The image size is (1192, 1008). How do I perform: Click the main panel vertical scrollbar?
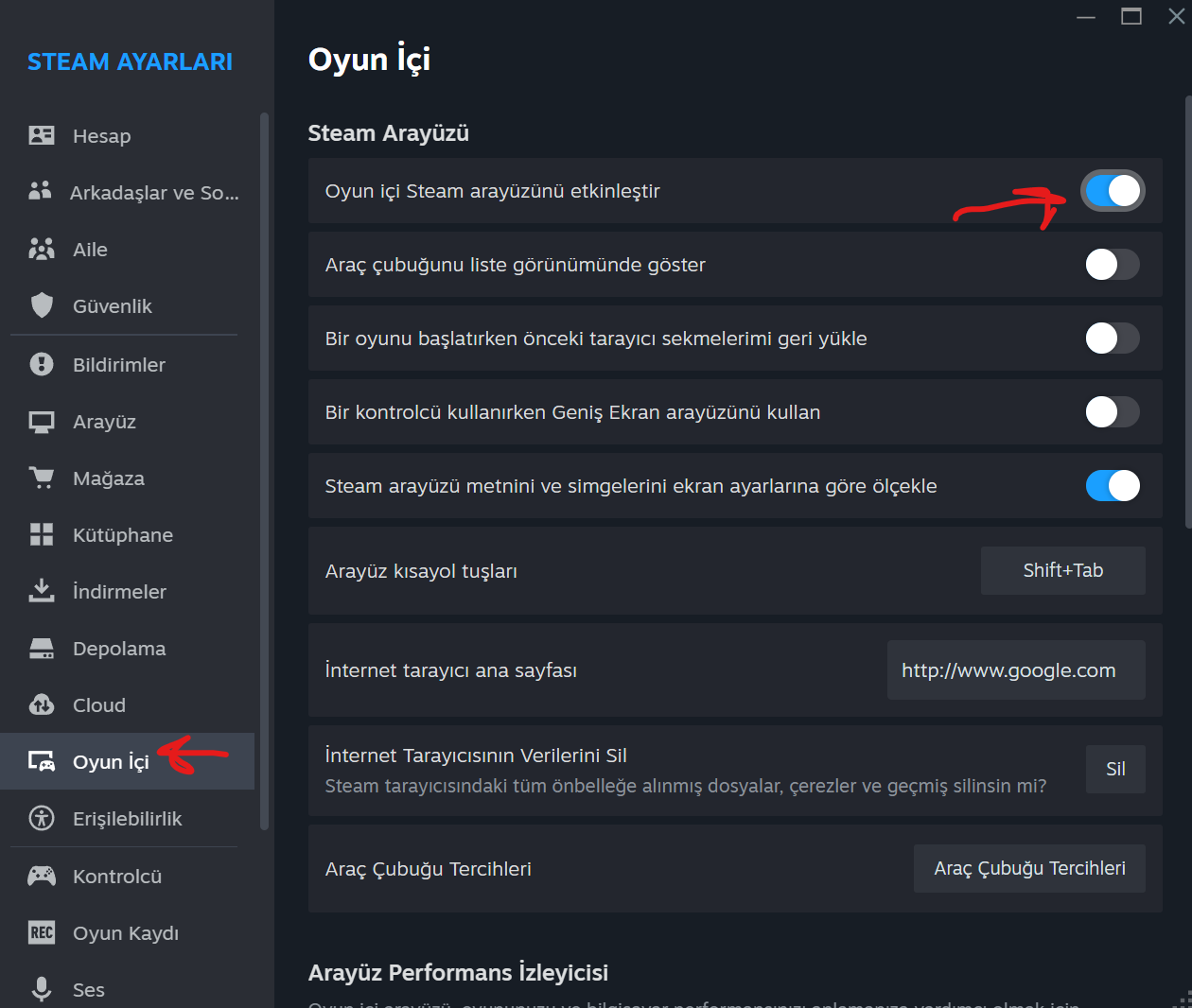click(1188, 311)
